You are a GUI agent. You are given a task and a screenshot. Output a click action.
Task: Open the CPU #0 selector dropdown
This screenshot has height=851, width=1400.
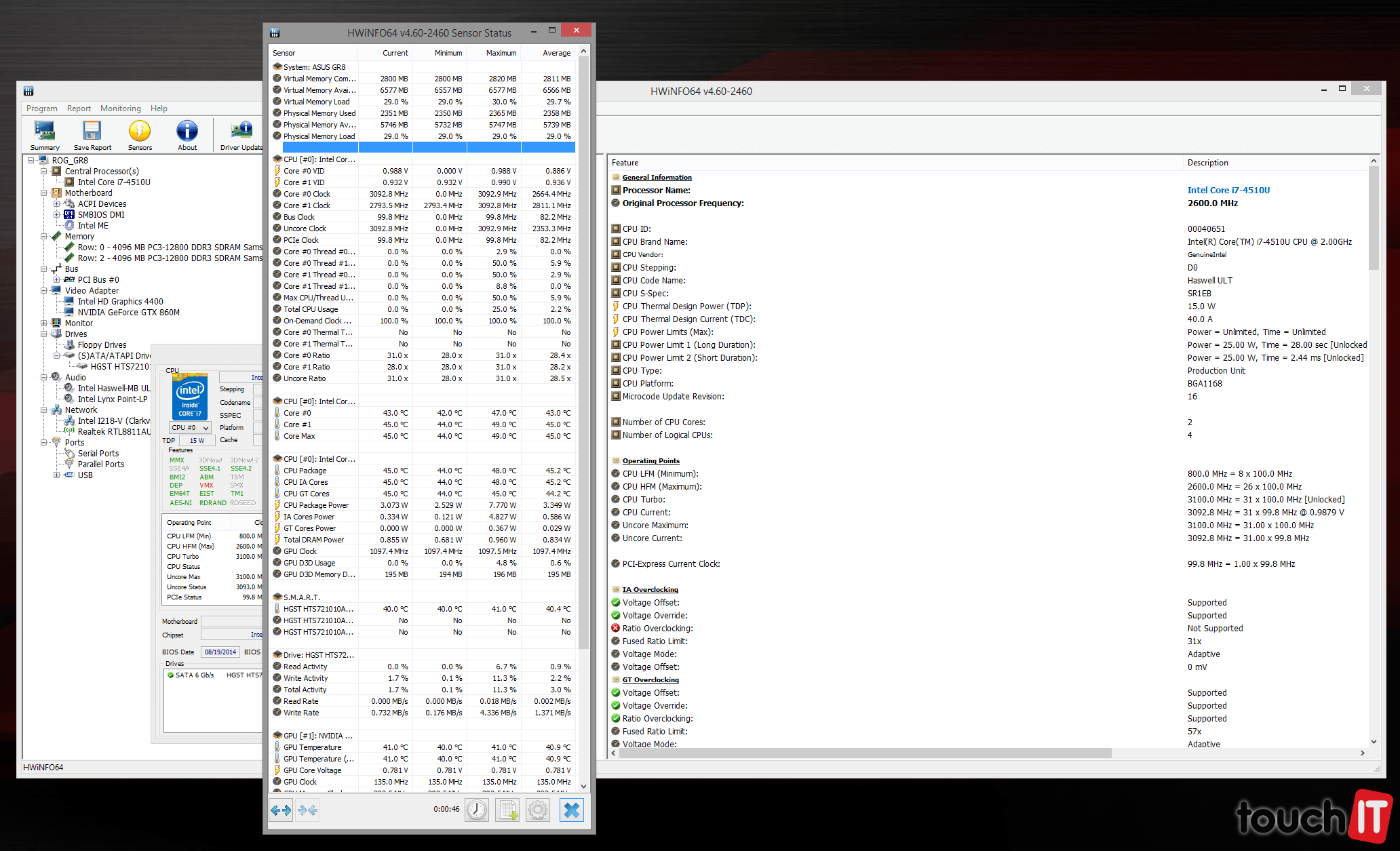[x=190, y=428]
